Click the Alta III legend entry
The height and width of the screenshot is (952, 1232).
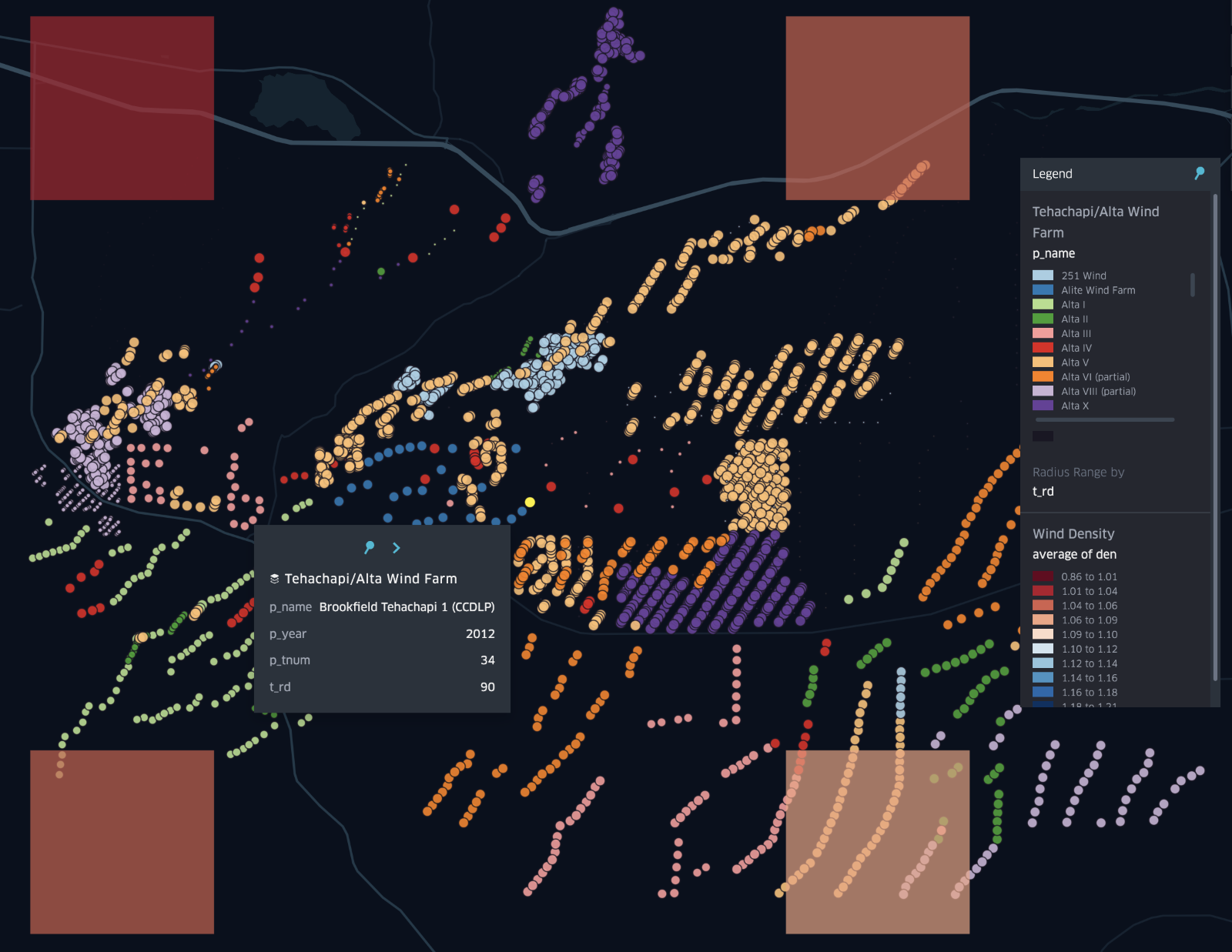pyautogui.click(x=1076, y=333)
